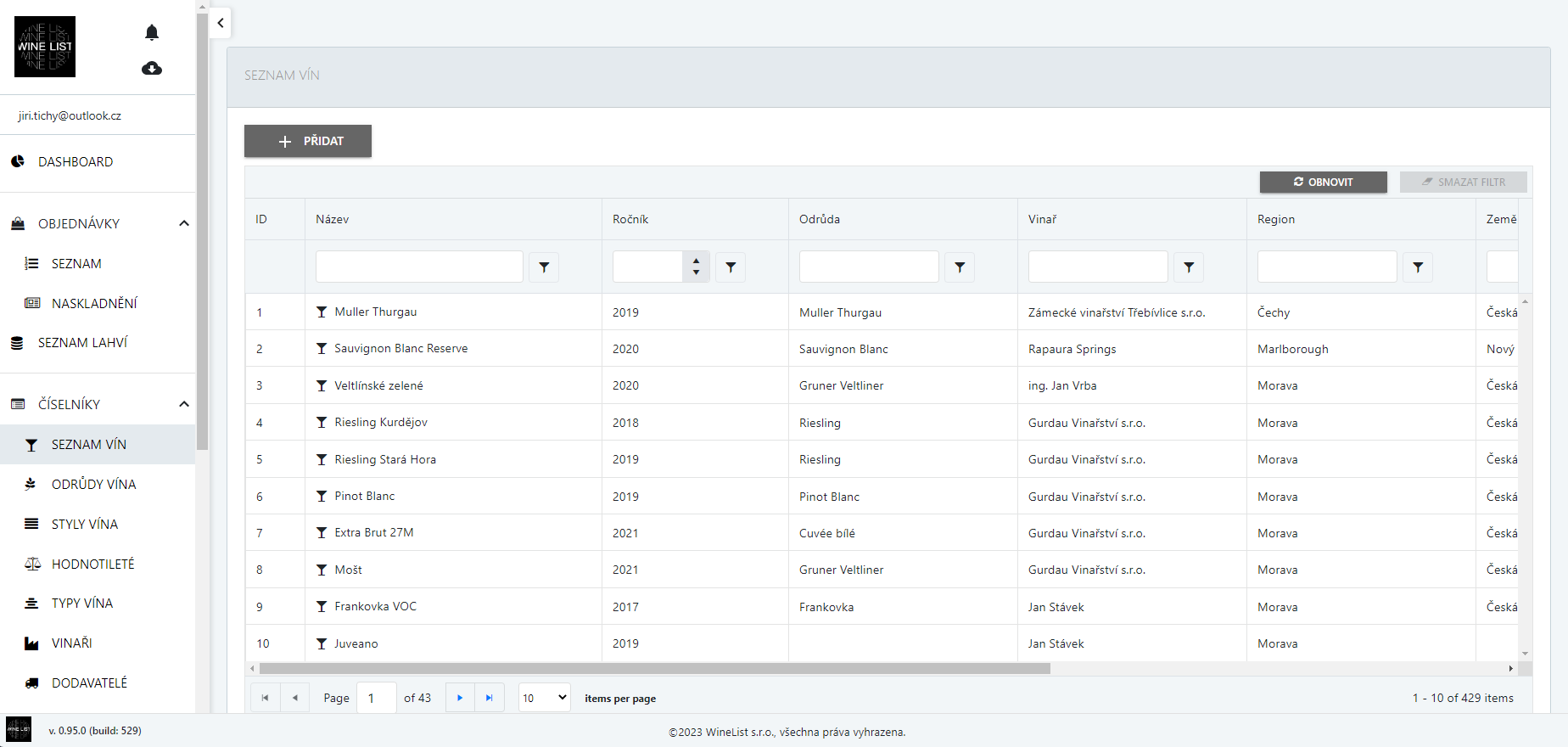Click the Smazat filtr button
The image size is (1568, 747).
click(x=1463, y=182)
